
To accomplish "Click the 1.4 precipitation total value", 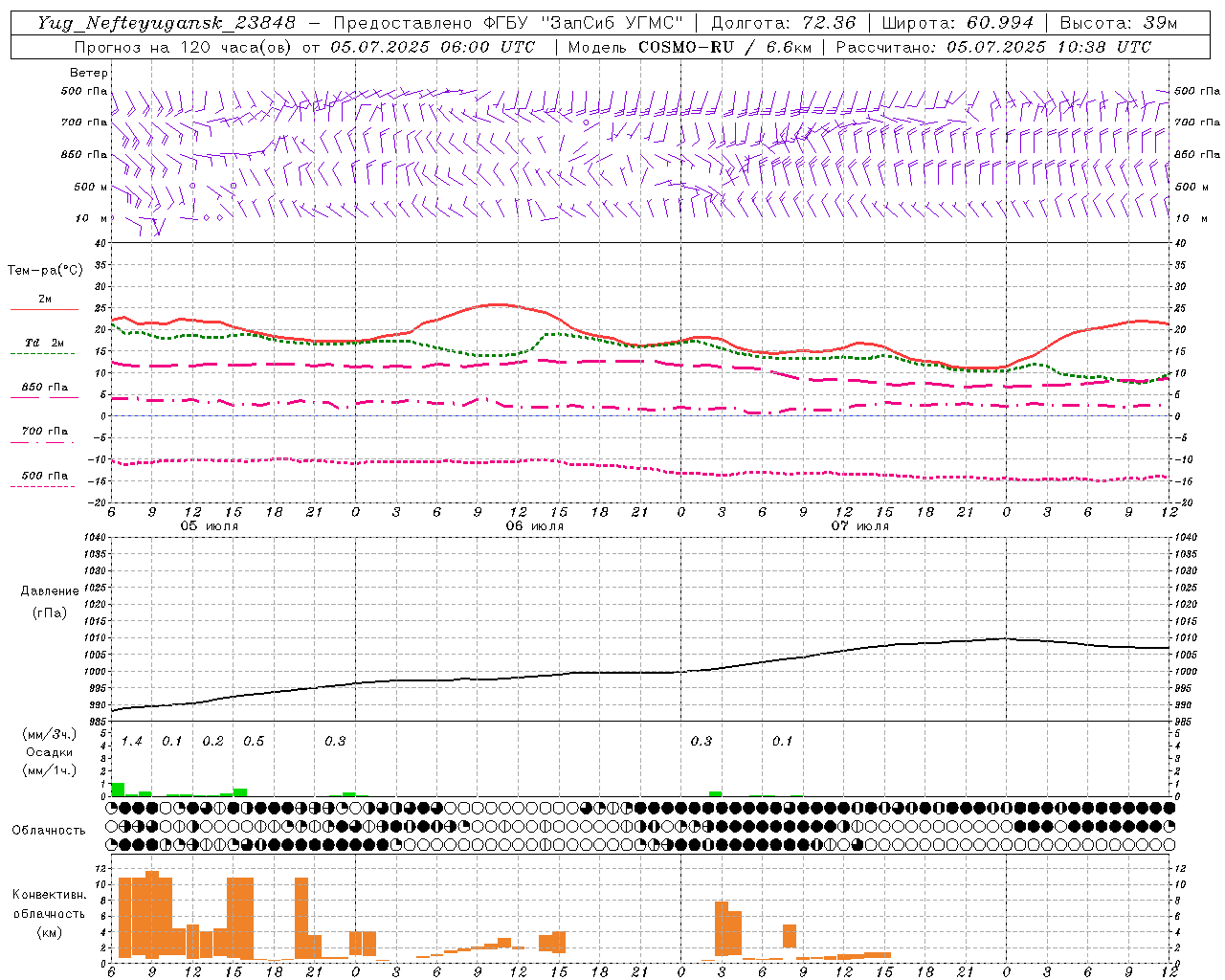I will pyautogui.click(x=131, y=742).
